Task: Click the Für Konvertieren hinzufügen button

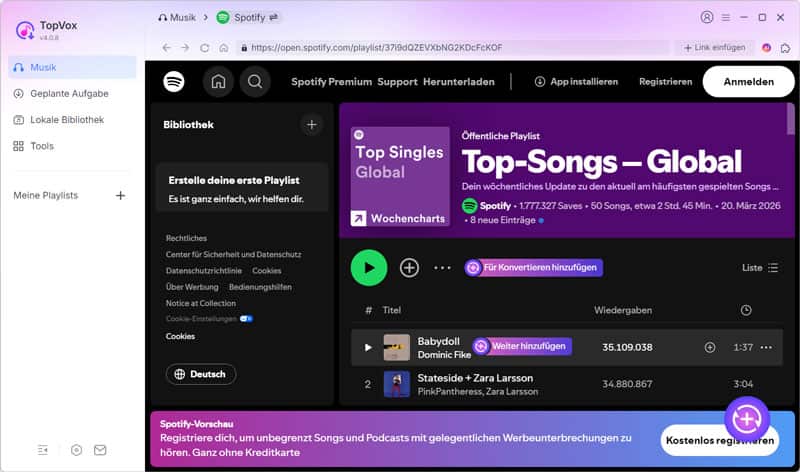Action: pos(531,268)
